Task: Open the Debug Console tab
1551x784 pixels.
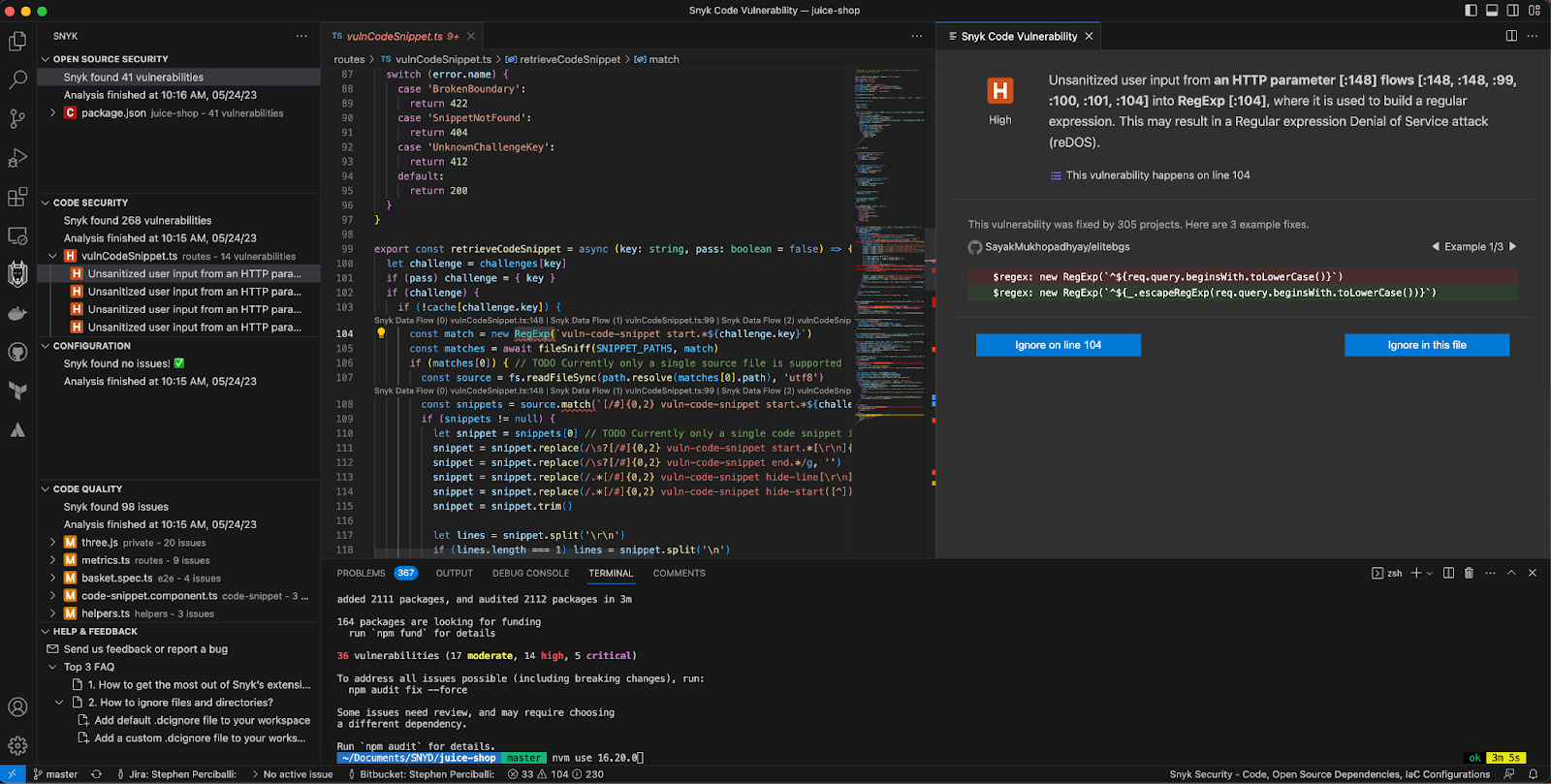Action: click(530, 573)
